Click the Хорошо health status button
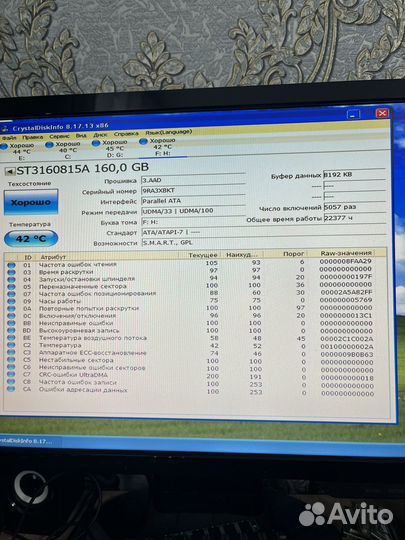Image resolution: width=405 pixels, height=540 pixels. click(x=31, y=202)
